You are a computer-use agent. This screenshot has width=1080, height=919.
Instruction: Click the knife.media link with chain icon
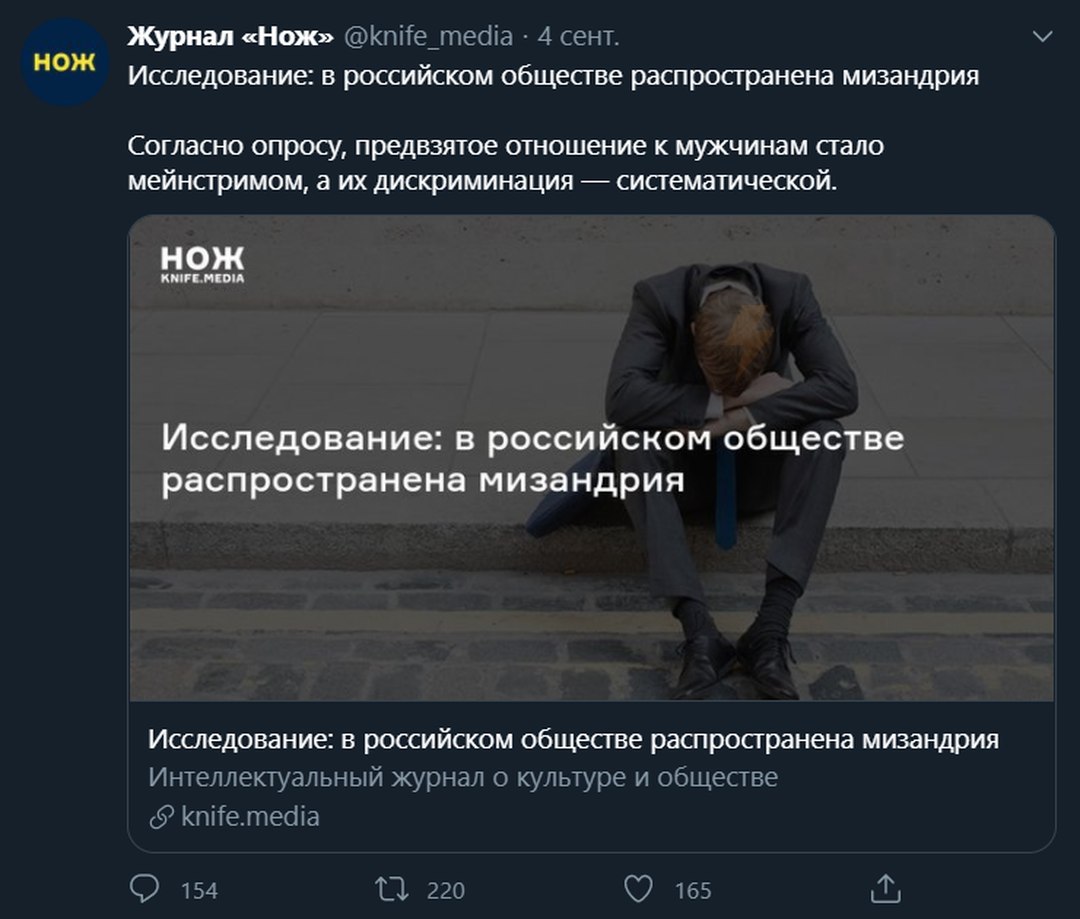234,816
